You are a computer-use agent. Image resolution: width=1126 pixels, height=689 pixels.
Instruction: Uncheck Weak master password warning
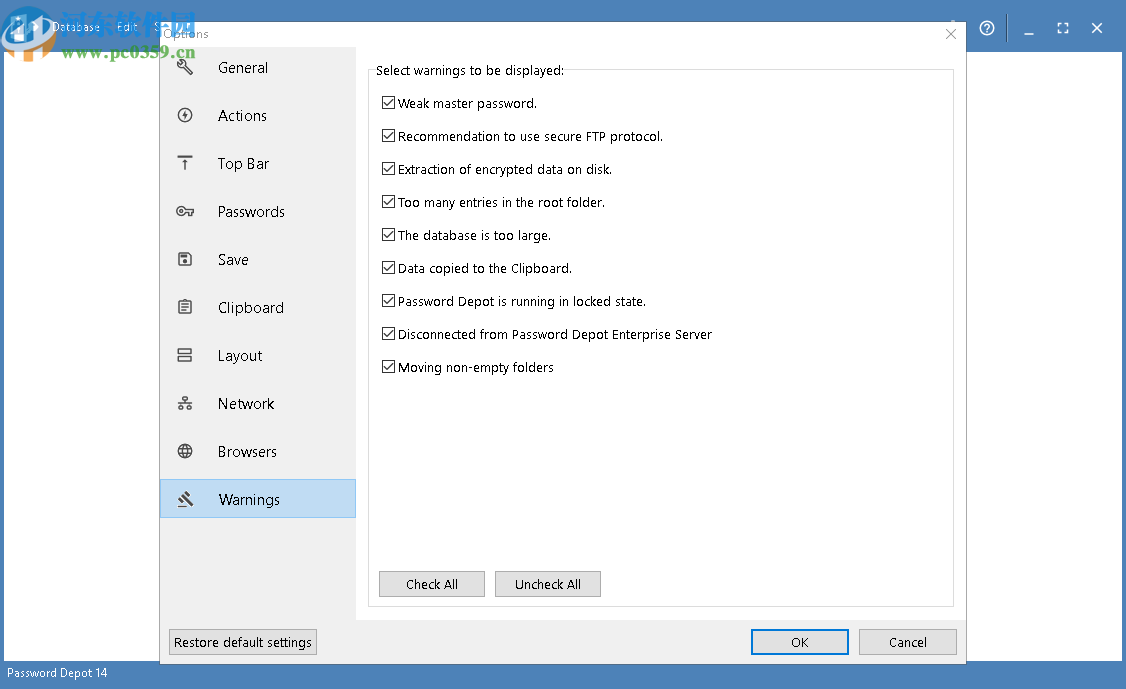click(389, 103)
